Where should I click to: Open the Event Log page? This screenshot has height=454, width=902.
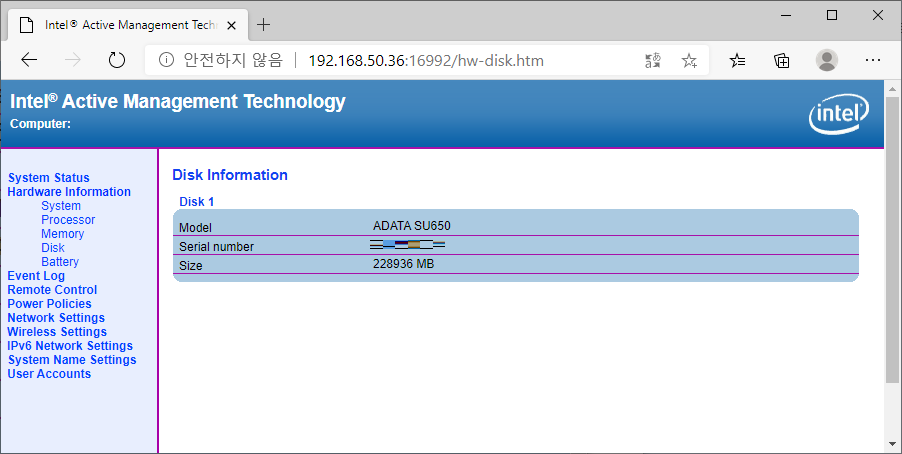coord(36,276)
